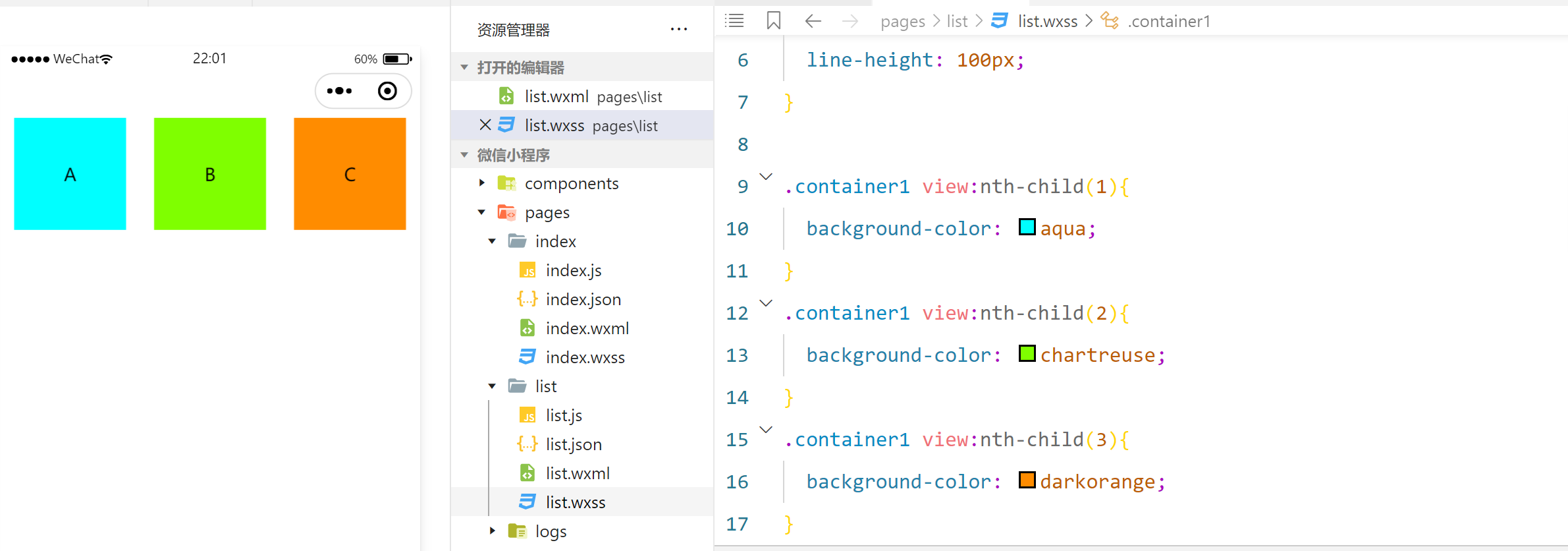The width and height of the screenshot is (1568, 551).
Task: Click the bookmark icon in editor toolbar
Action: pyautogui.click(x=773, y=21)
